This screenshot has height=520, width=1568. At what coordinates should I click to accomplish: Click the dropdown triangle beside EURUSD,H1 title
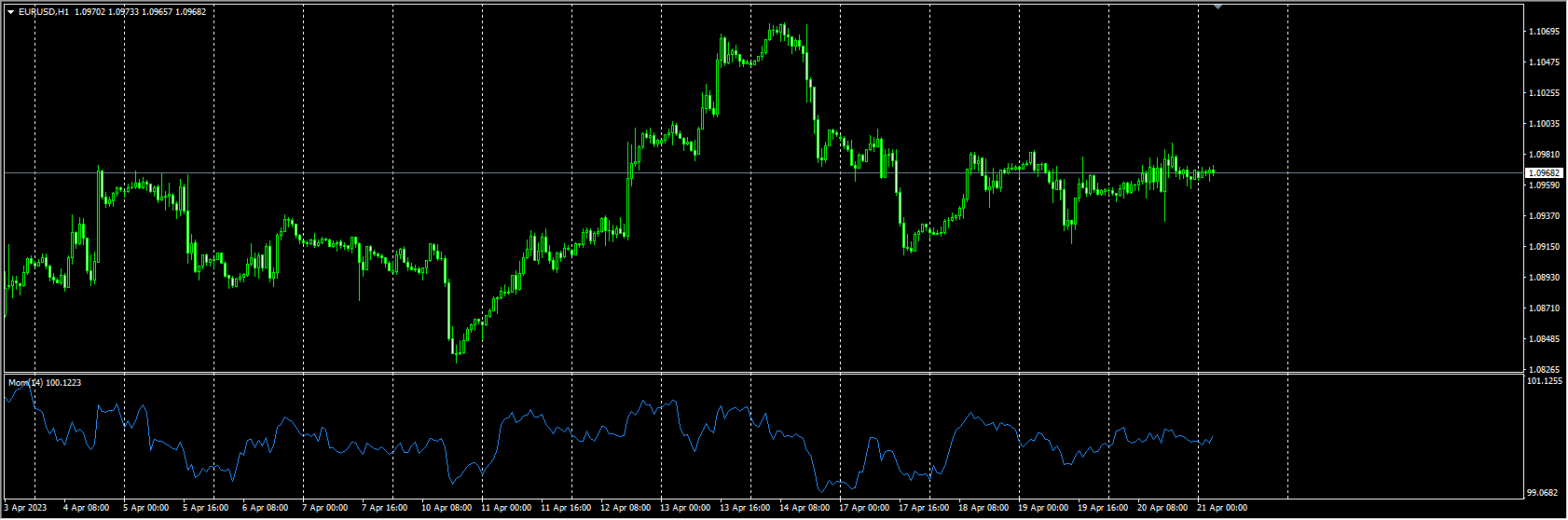tap(10, 12)
